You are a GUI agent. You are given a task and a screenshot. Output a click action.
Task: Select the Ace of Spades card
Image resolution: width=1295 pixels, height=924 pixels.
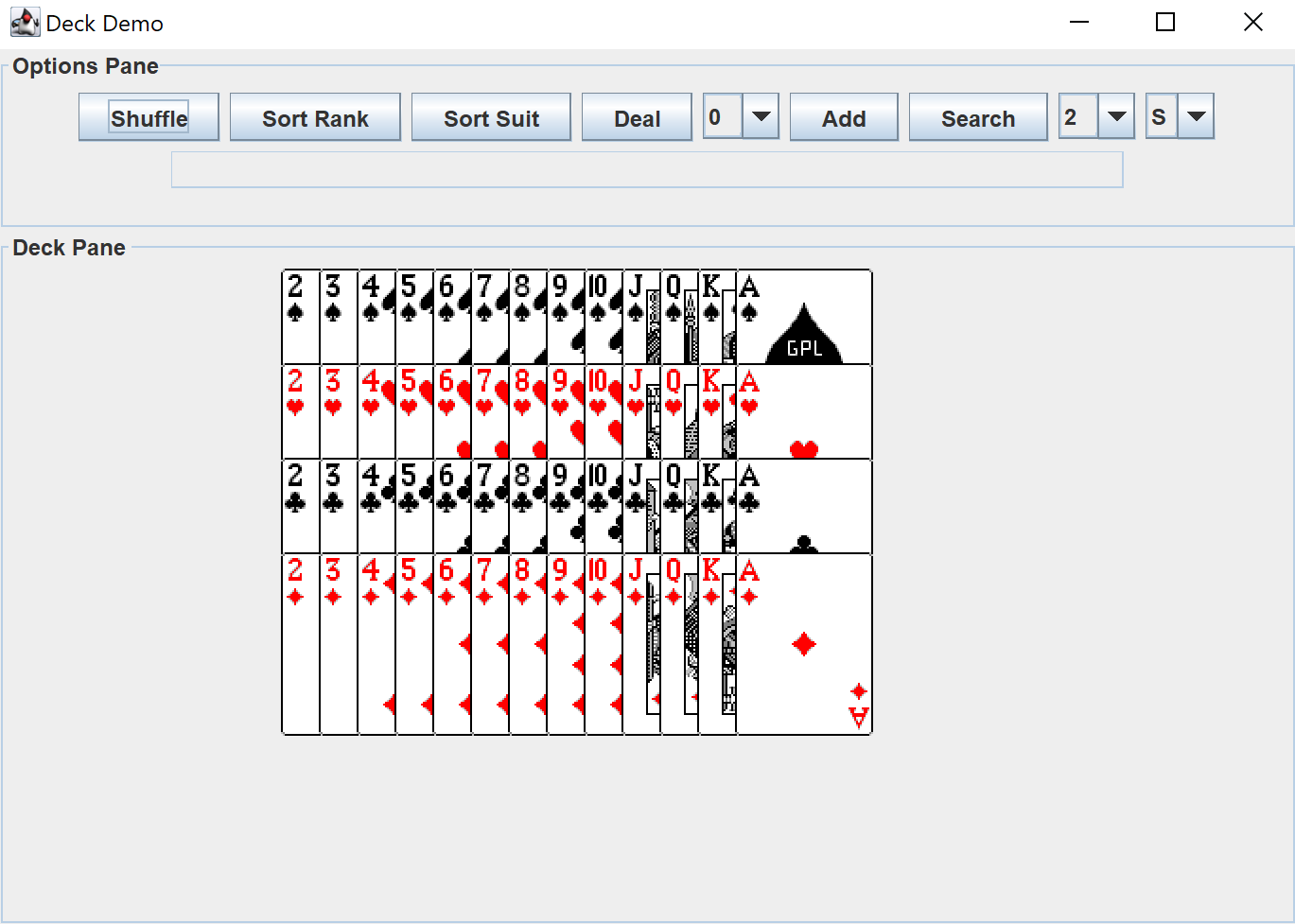804,317
